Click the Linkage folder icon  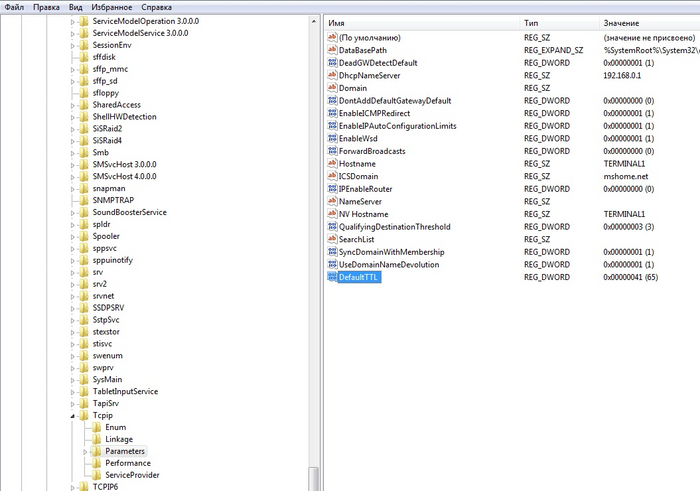point(96,439)
